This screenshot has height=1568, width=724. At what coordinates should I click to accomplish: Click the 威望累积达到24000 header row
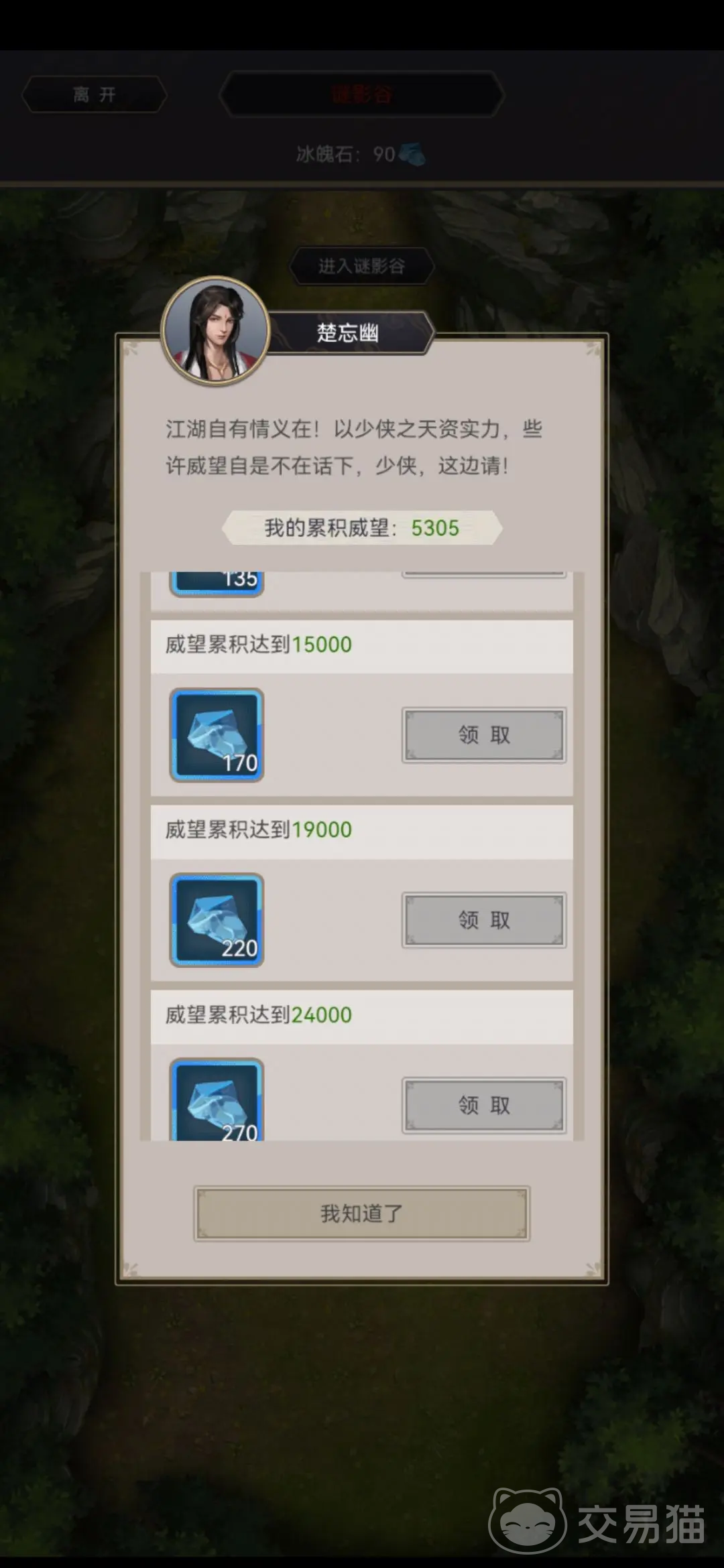pyautogui.click(x=362, y=1015)
